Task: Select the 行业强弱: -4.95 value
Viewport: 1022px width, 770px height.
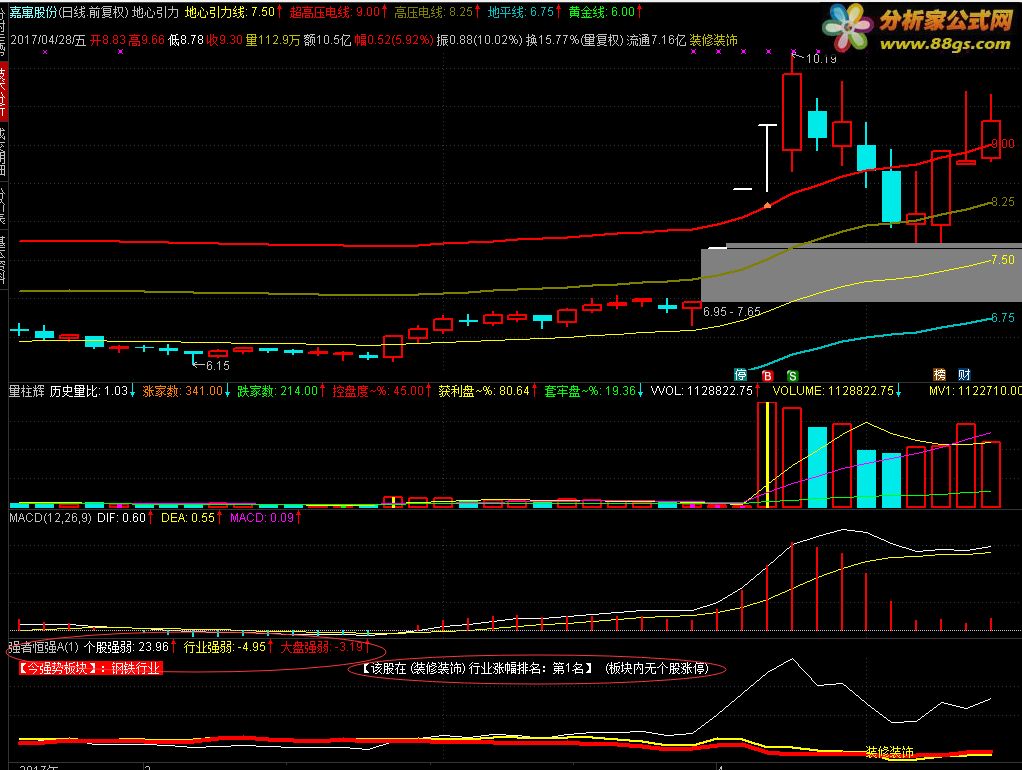Action: (x=225, y=647)
